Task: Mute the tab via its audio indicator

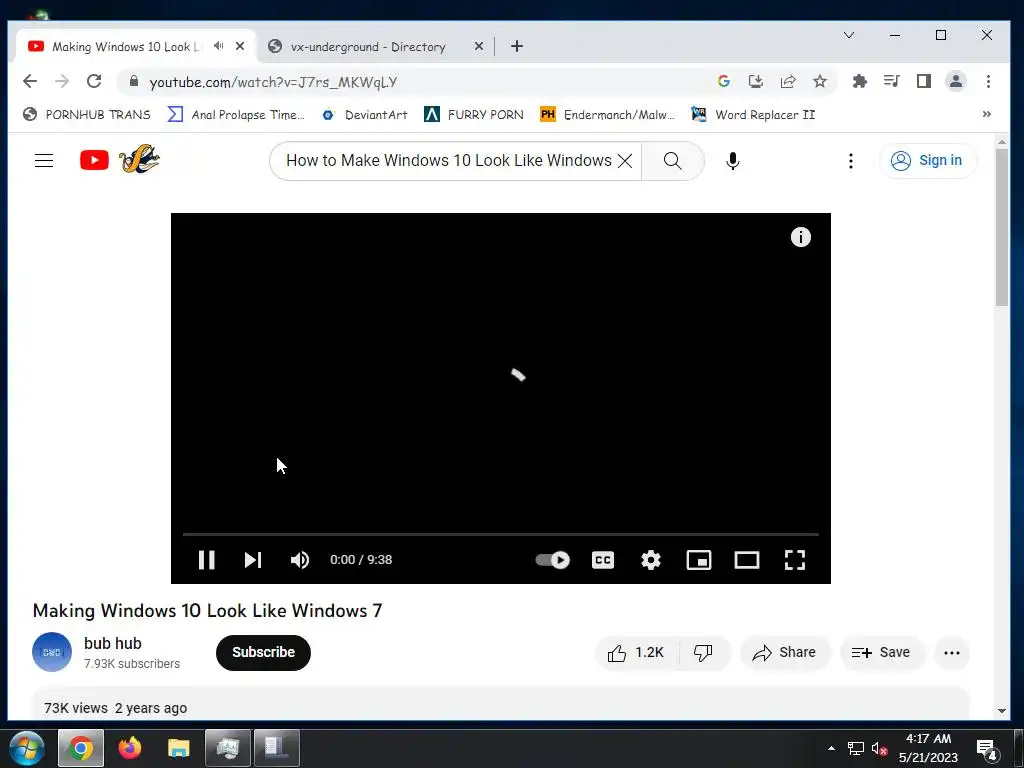Action: pos(219,46)
